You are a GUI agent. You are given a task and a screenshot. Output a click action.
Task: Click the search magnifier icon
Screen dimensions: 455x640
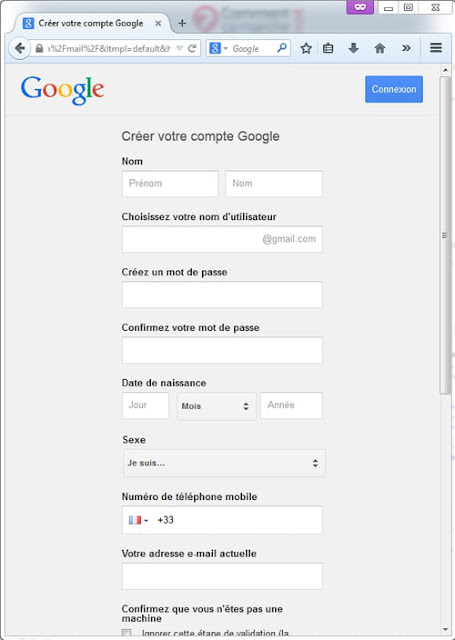tap(282, 49)
